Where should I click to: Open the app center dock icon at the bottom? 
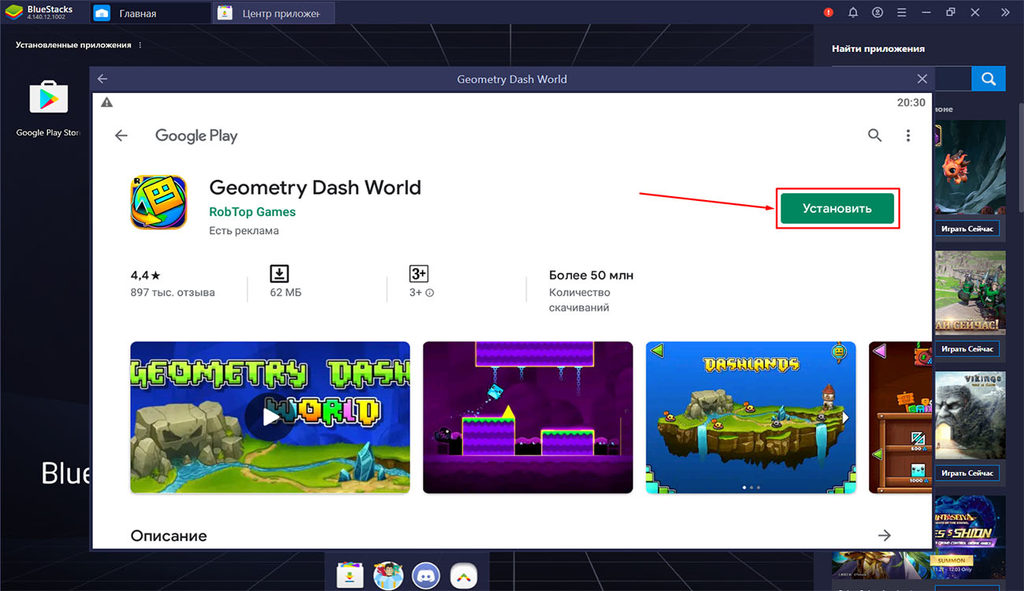coord(350,575)
